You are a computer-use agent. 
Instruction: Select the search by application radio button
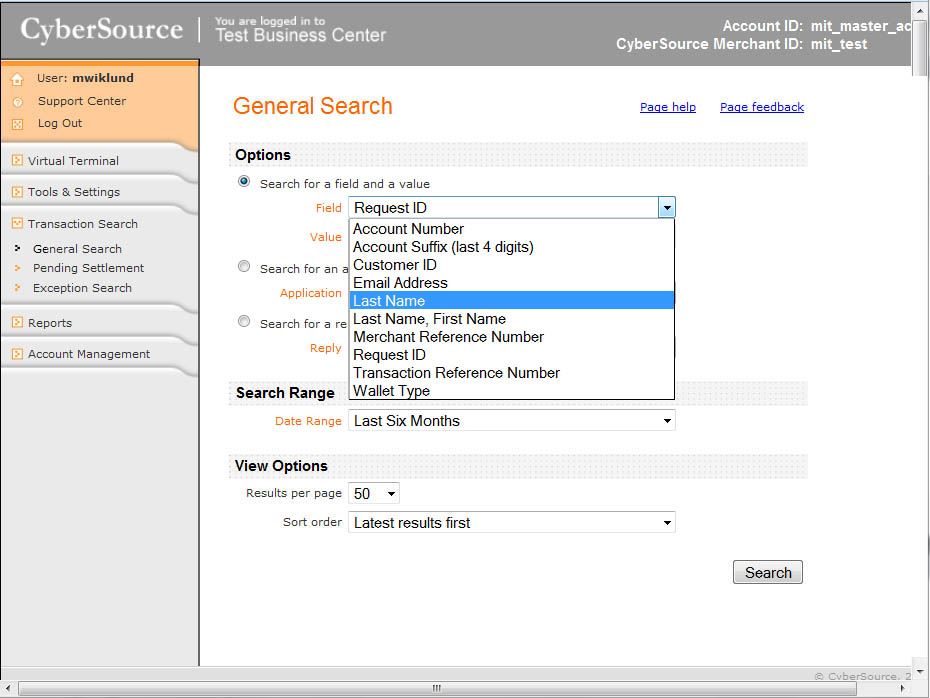pyautogui.click(x=244, y=267)
